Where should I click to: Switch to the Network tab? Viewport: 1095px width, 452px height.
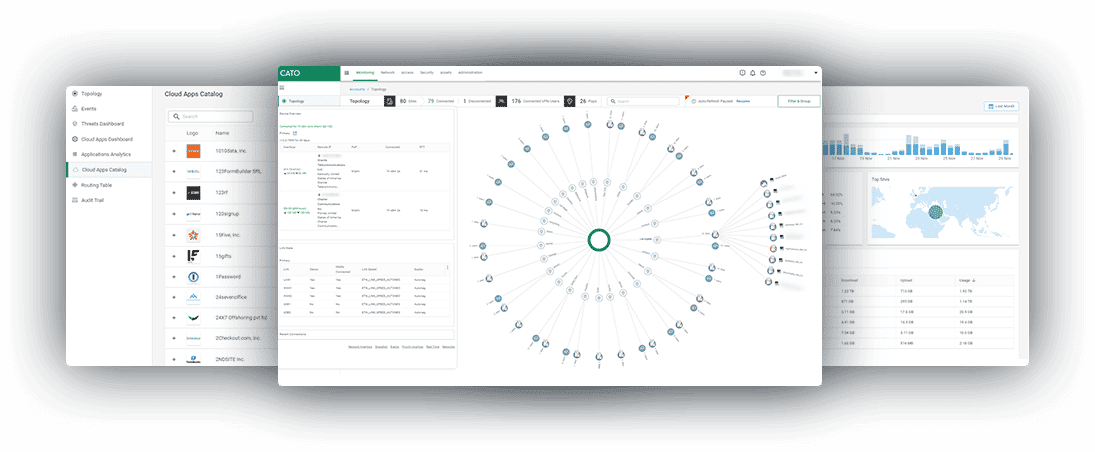tap(387, 73)
